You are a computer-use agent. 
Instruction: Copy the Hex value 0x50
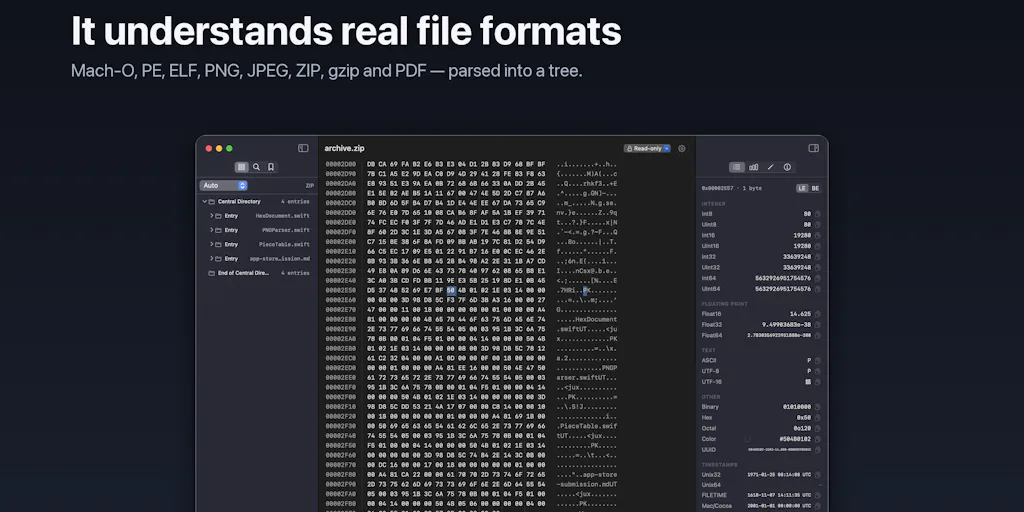tap(818, 417)
